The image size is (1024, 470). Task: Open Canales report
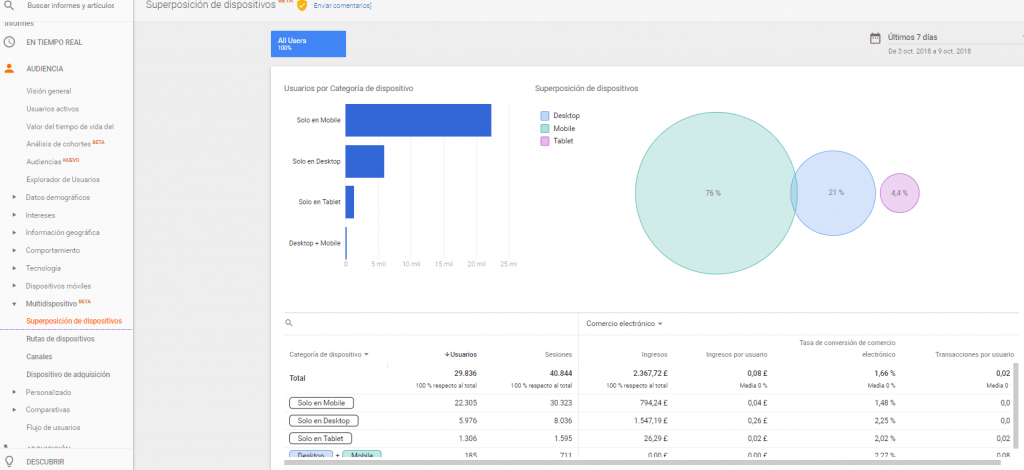coord(39,356)
